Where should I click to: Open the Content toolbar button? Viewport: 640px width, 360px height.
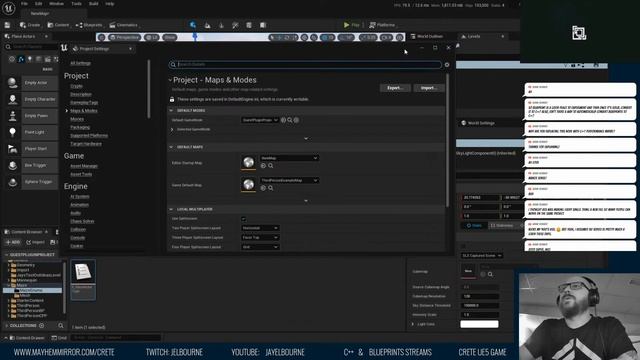[58, 25]
